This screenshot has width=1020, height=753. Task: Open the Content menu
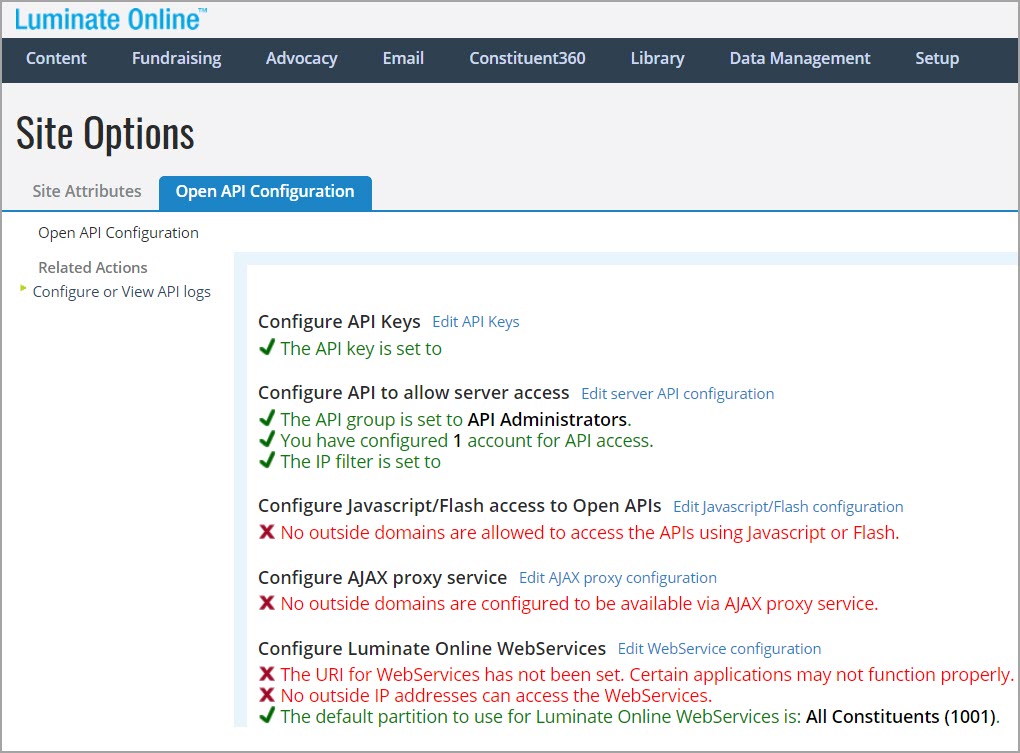click(x=56, y=59)
